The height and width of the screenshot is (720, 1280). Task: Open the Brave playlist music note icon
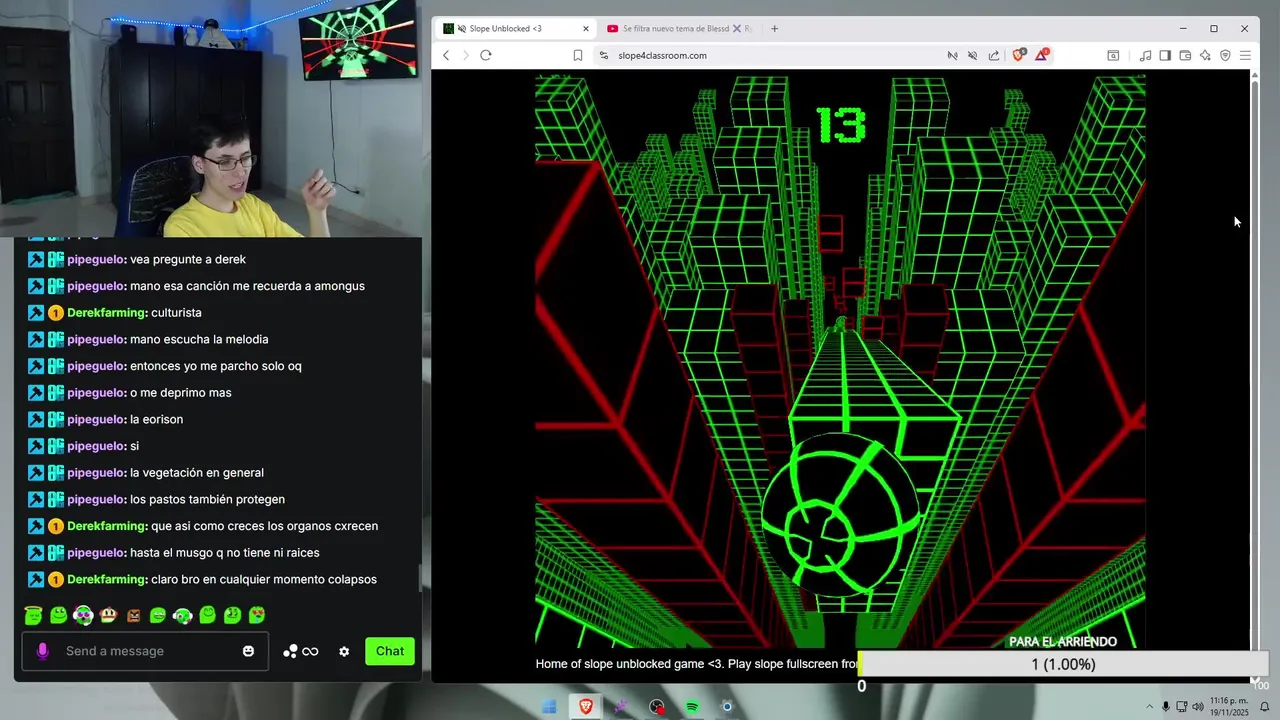pos(1145,55)
